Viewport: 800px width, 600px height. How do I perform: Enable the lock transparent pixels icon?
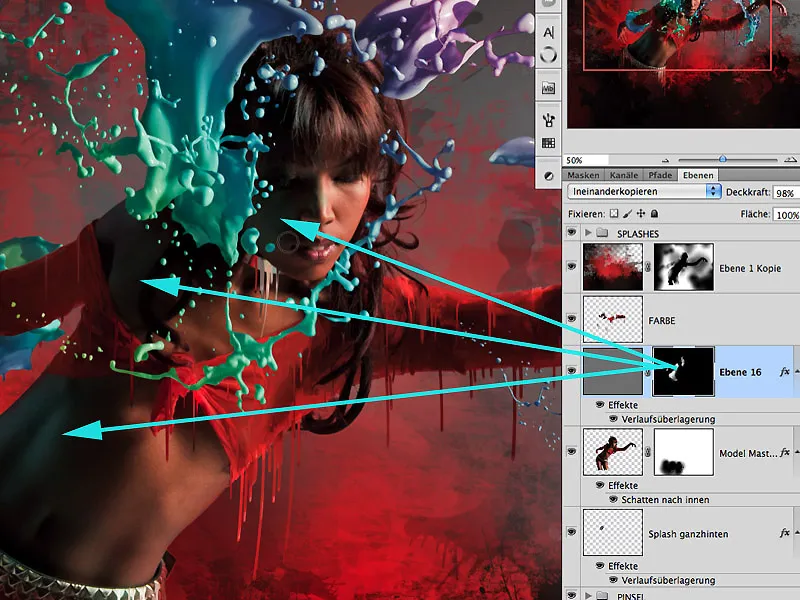pos(613,212)
